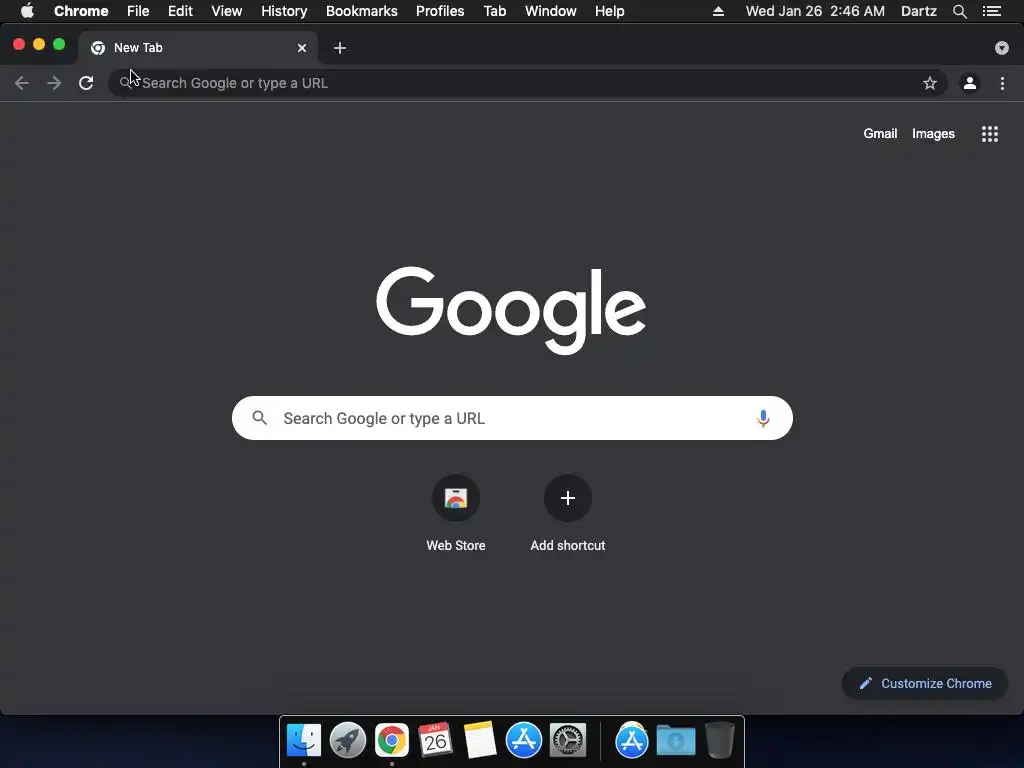Image resolution: width=1024 pixels, height=768 pixels.
Task: Open the Apple menu
Action: click(27, 11)
